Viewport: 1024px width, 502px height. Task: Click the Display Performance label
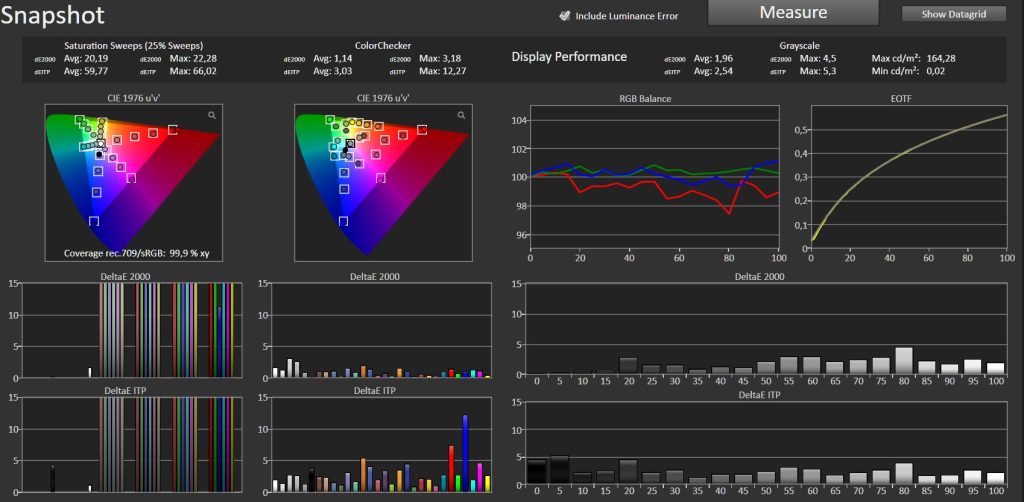[x=569, y=57]
